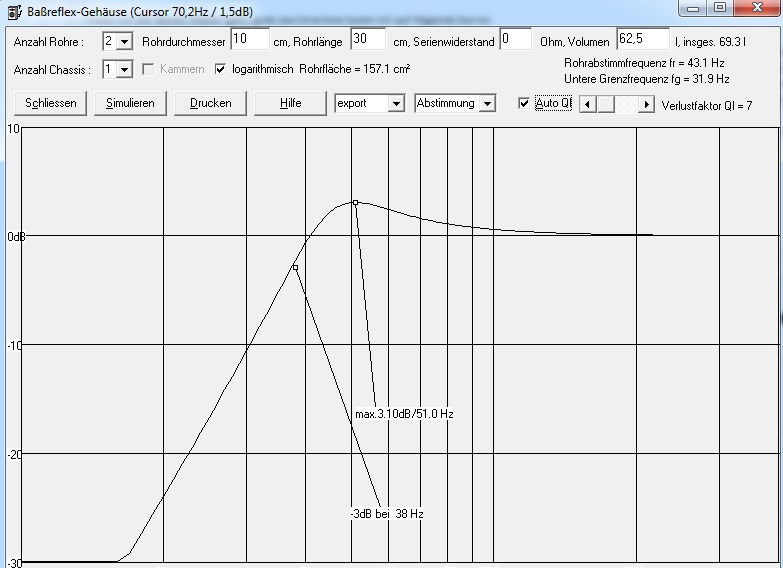The image size is (783, 568).
Task: Toggle the logarithmisch checkbox
Action: click(x=221, y=69)
